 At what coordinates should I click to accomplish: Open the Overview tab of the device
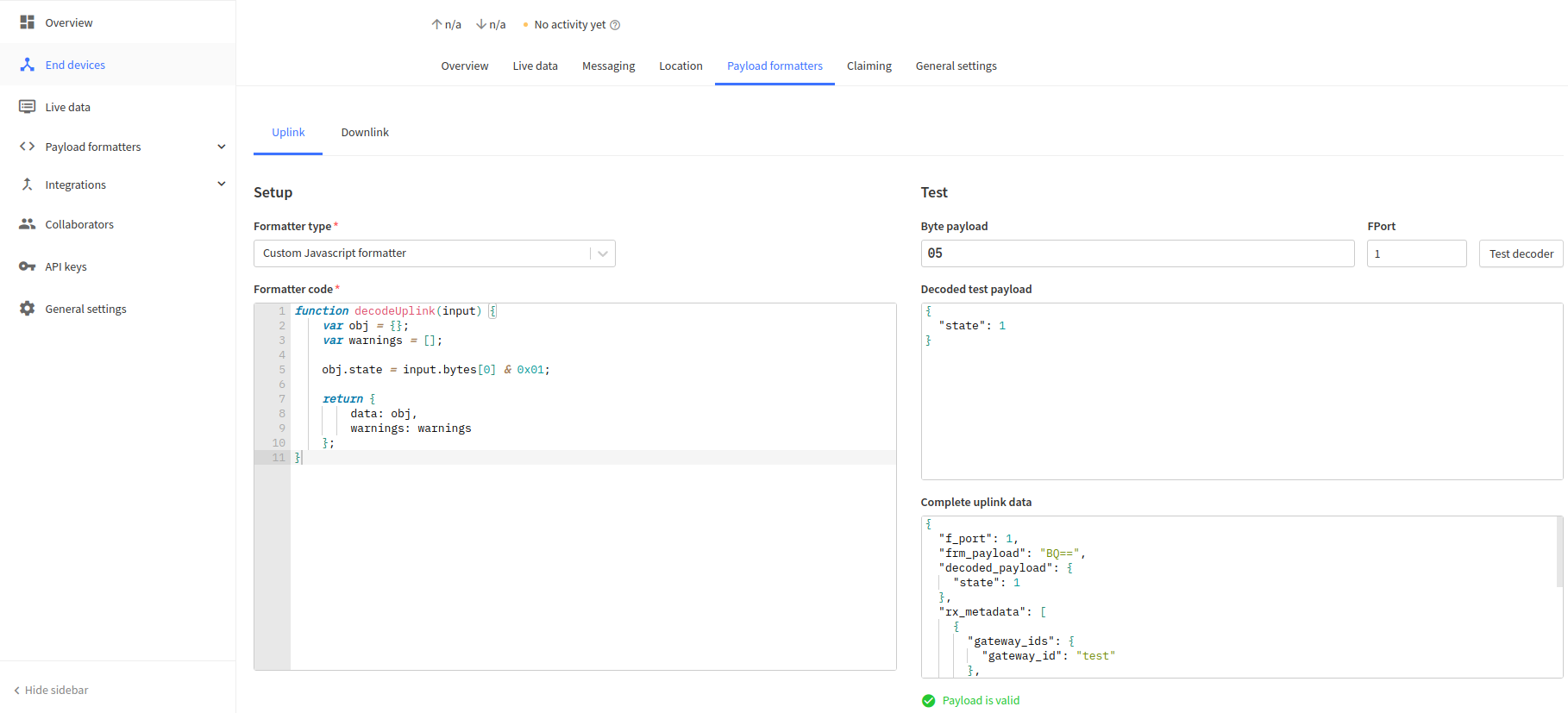click(465, 66)
